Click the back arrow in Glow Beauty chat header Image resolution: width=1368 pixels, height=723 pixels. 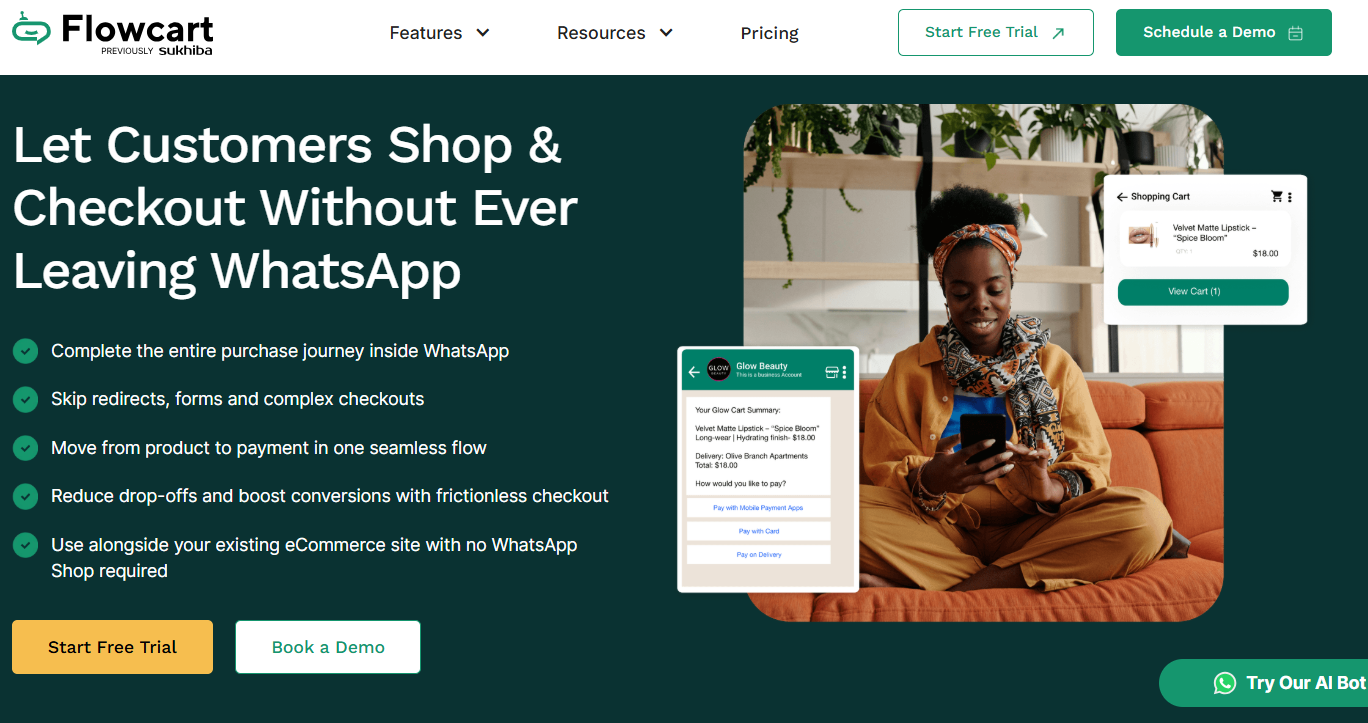694,372
